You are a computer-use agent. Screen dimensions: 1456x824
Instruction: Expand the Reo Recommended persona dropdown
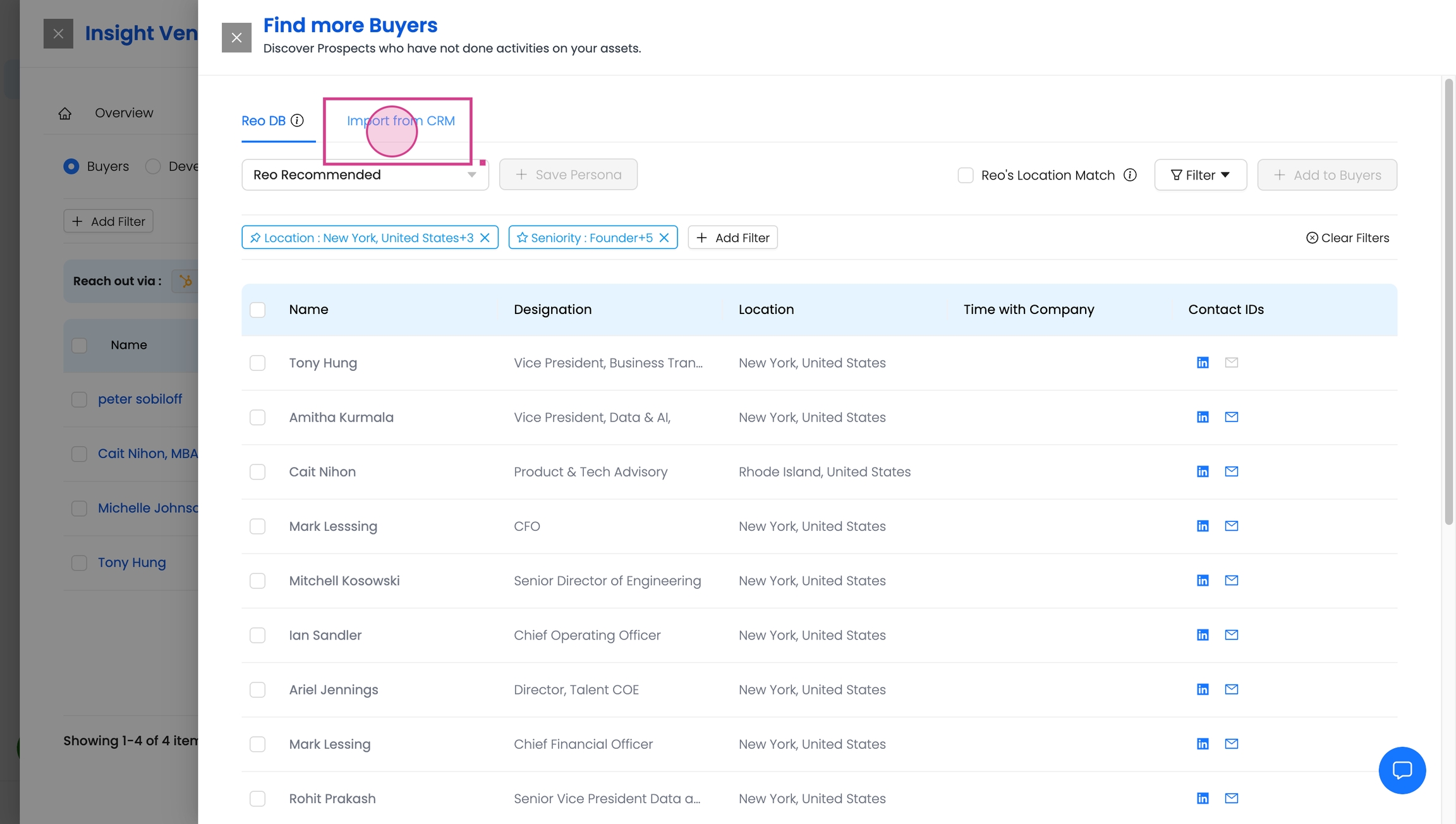[x=365, y=174]
